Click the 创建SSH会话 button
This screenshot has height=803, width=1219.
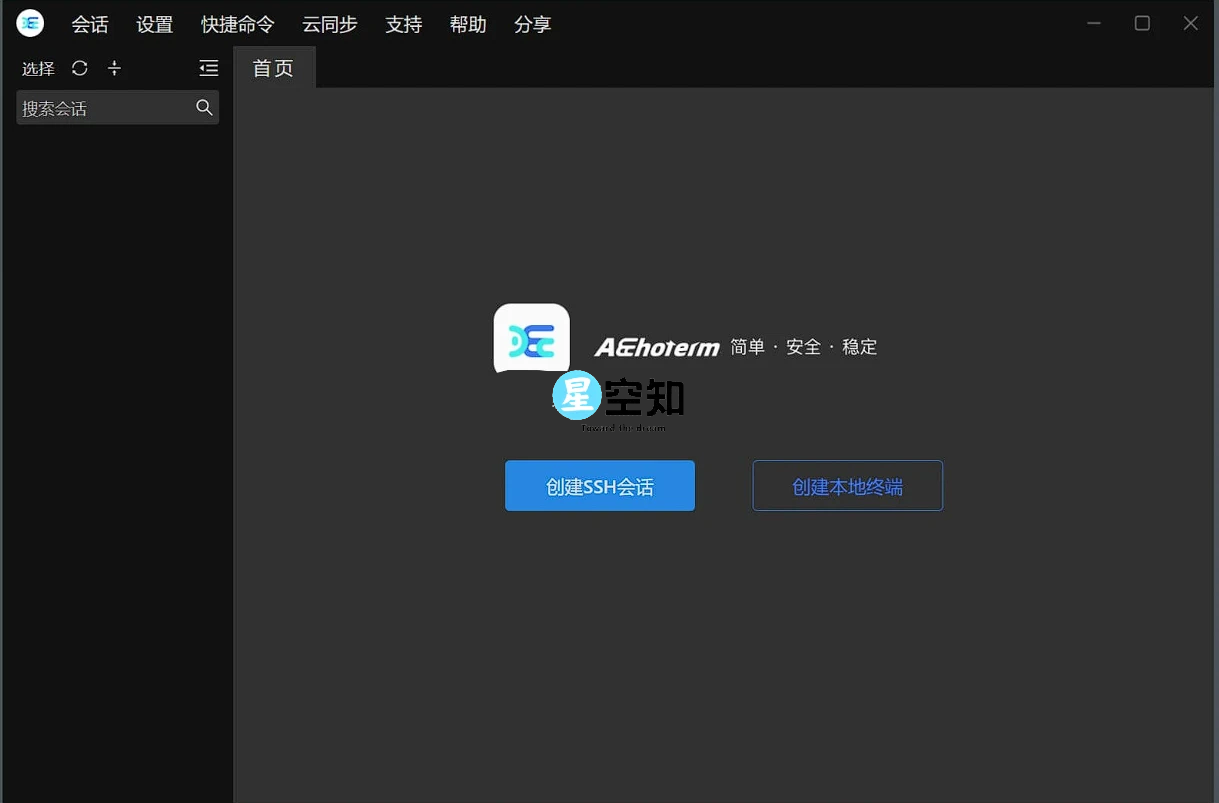tap(599, 485)
